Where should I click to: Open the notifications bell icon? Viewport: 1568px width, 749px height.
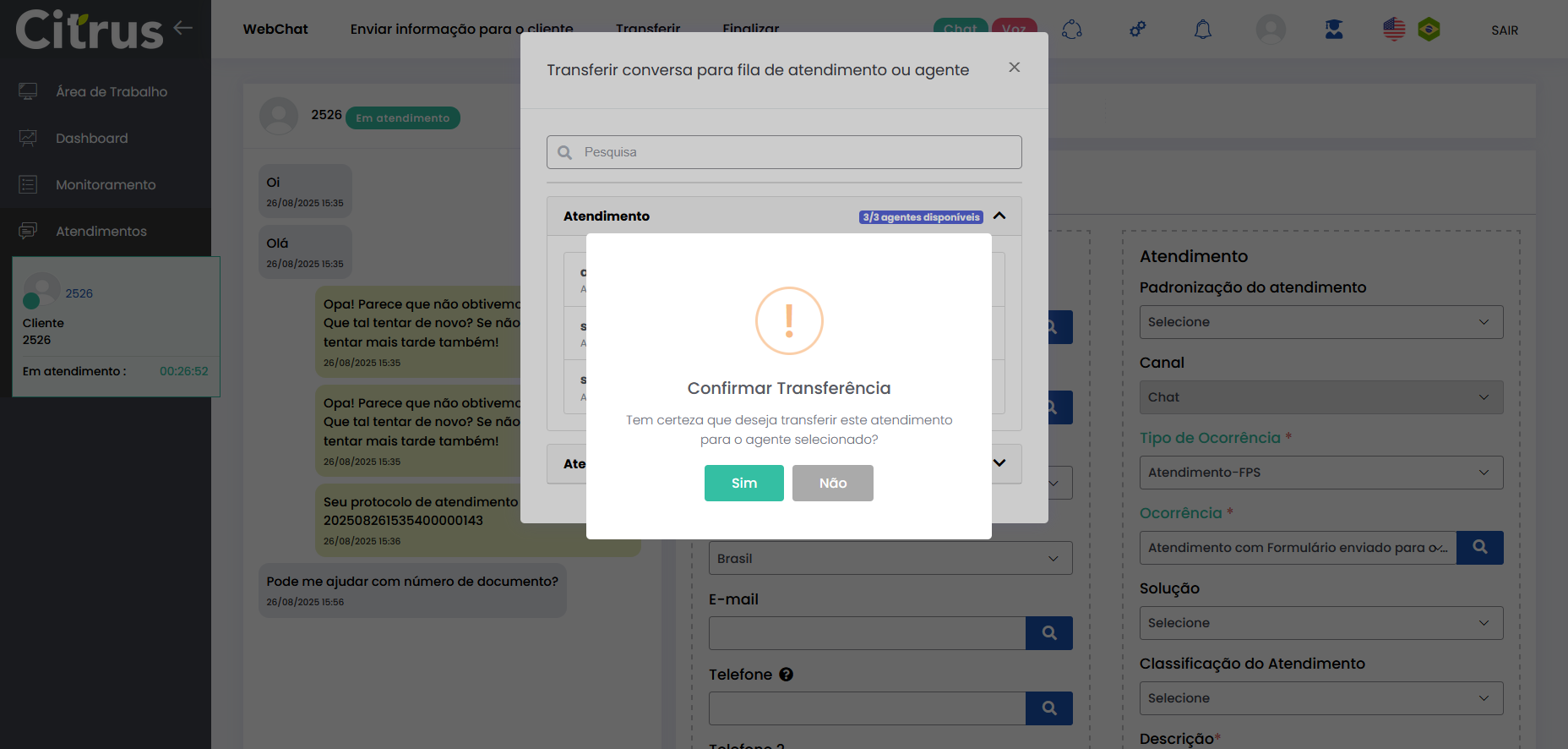tap(1202, 30)
